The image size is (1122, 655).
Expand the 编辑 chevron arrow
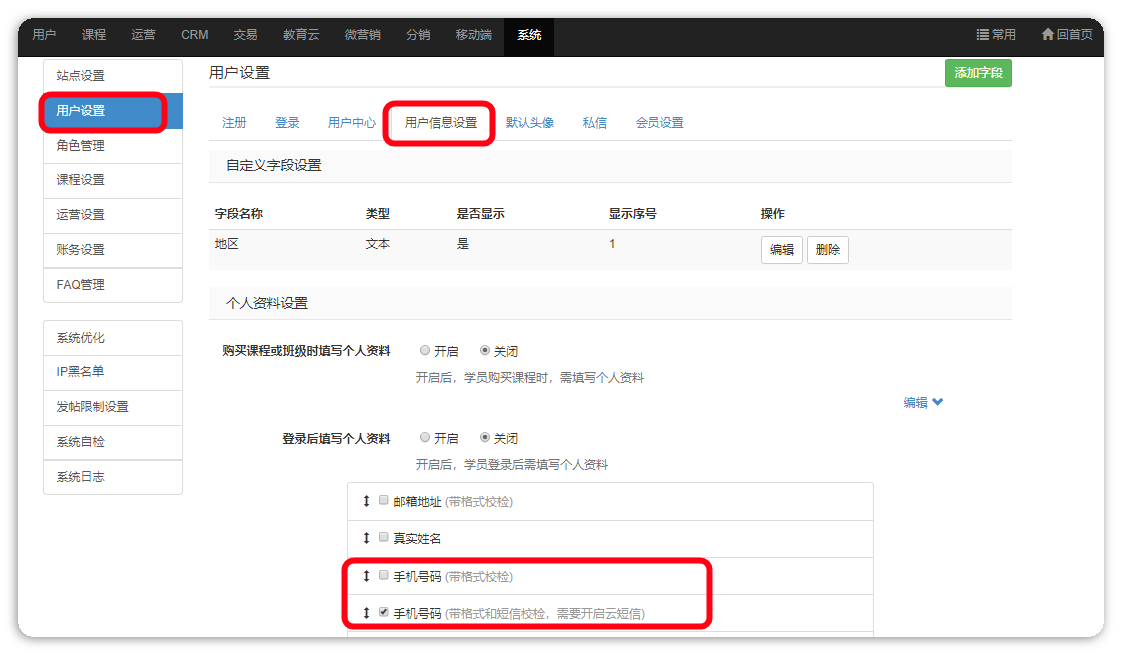coord(938,403)
